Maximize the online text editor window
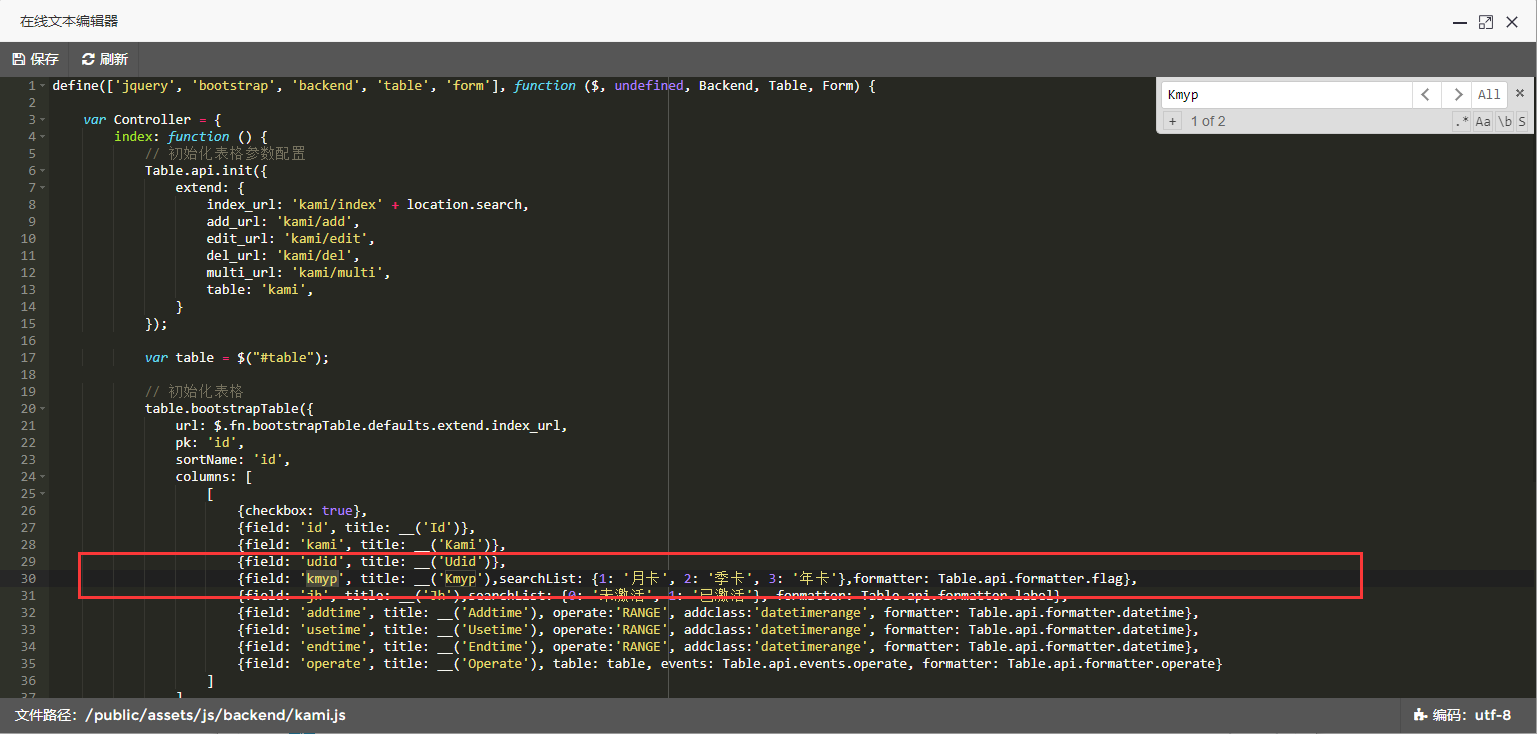This screenshot has width=1537, height=734. [1486, 22]
